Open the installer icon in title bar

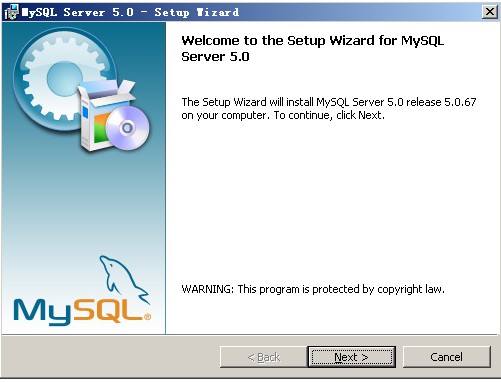[11, 12]
